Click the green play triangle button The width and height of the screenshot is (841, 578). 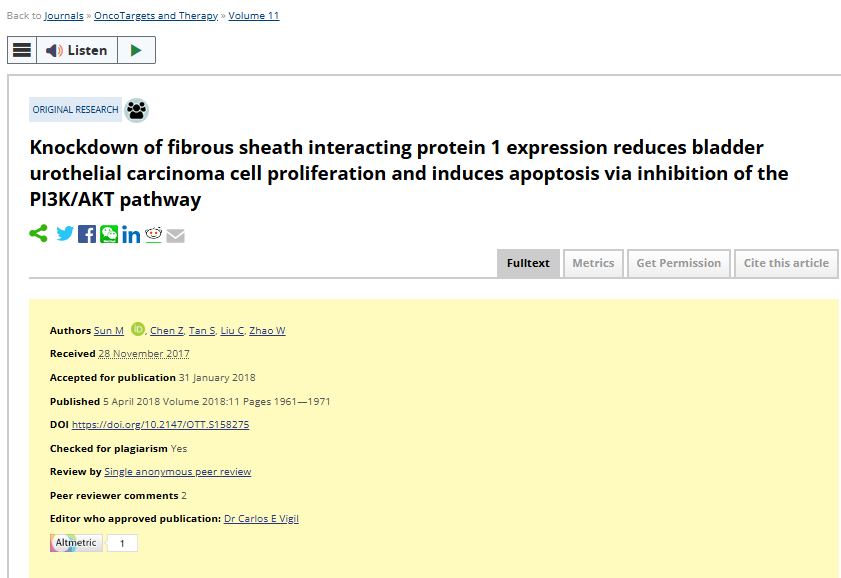tap(136, 50)
